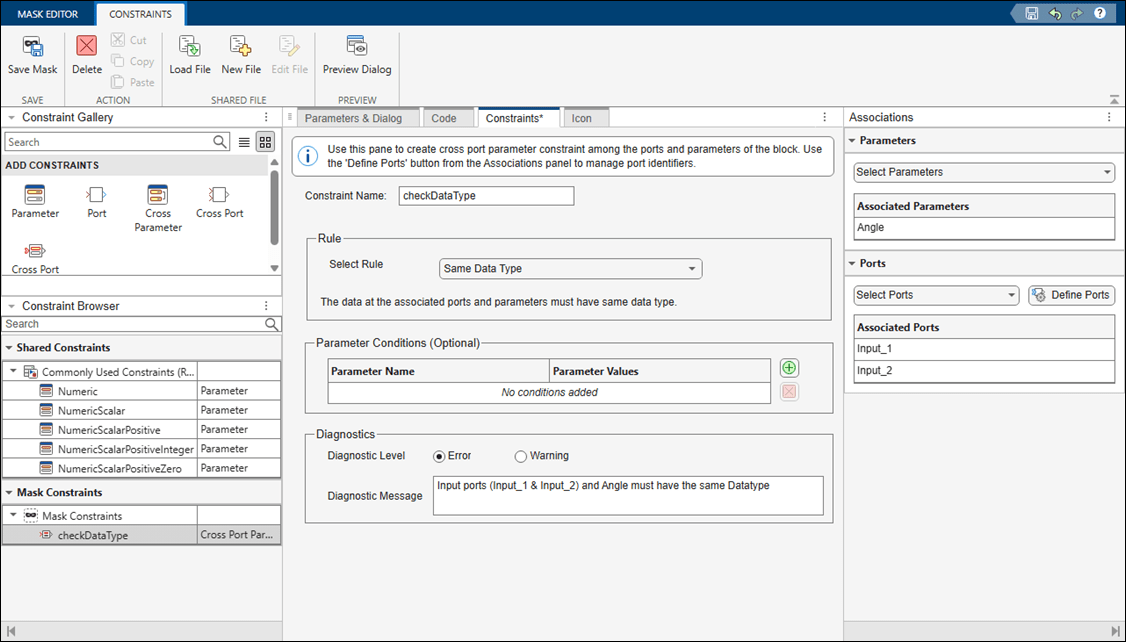Click the Constraint Name text field
This screenshot has height=642, width=1126.
pos(486,196)
